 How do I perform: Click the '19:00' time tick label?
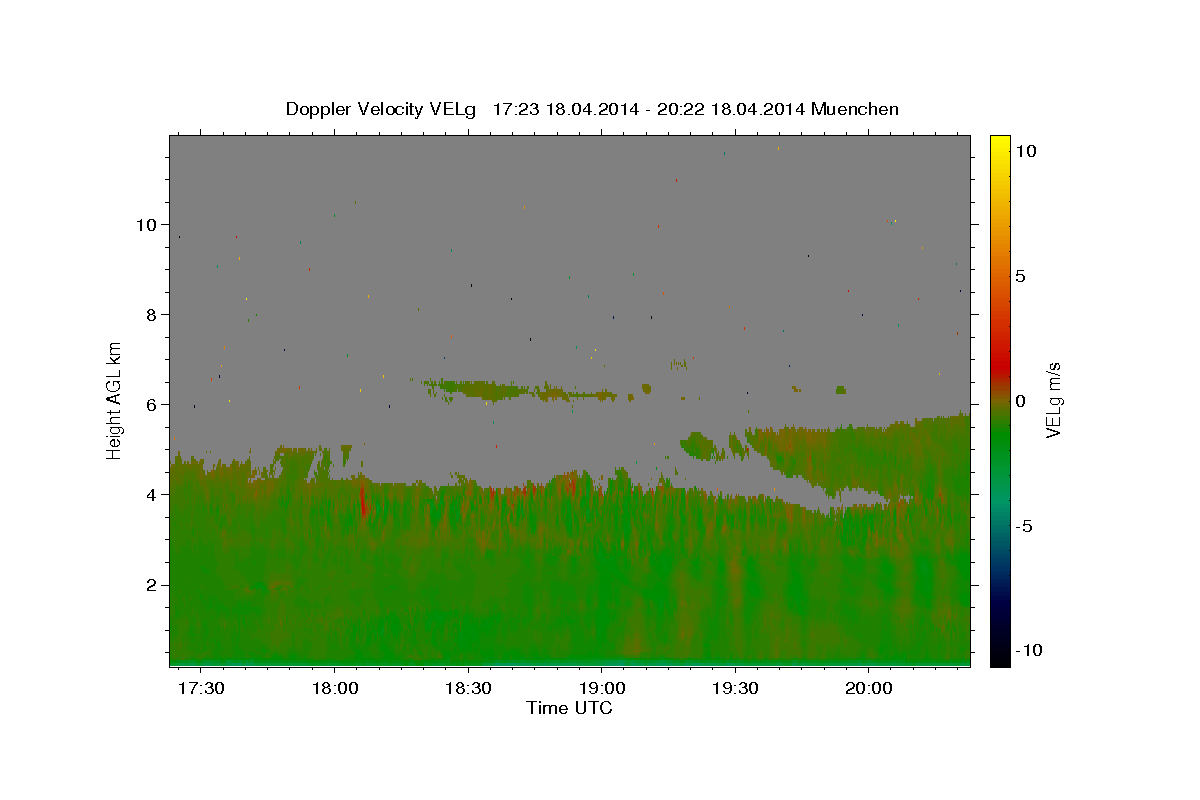pos(602,689)
